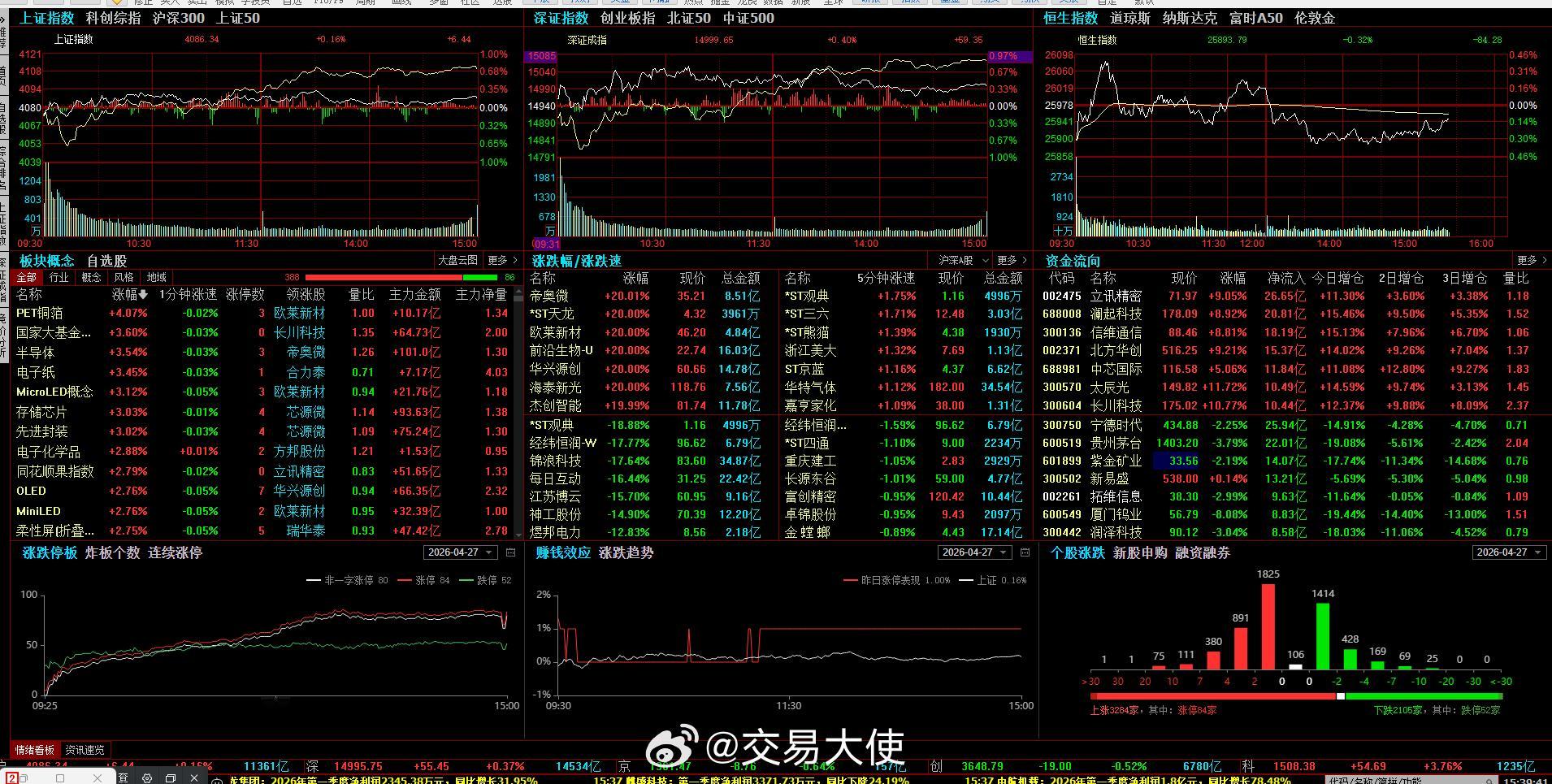Open leader stock 方邦股份 link

tap(299, 451)
